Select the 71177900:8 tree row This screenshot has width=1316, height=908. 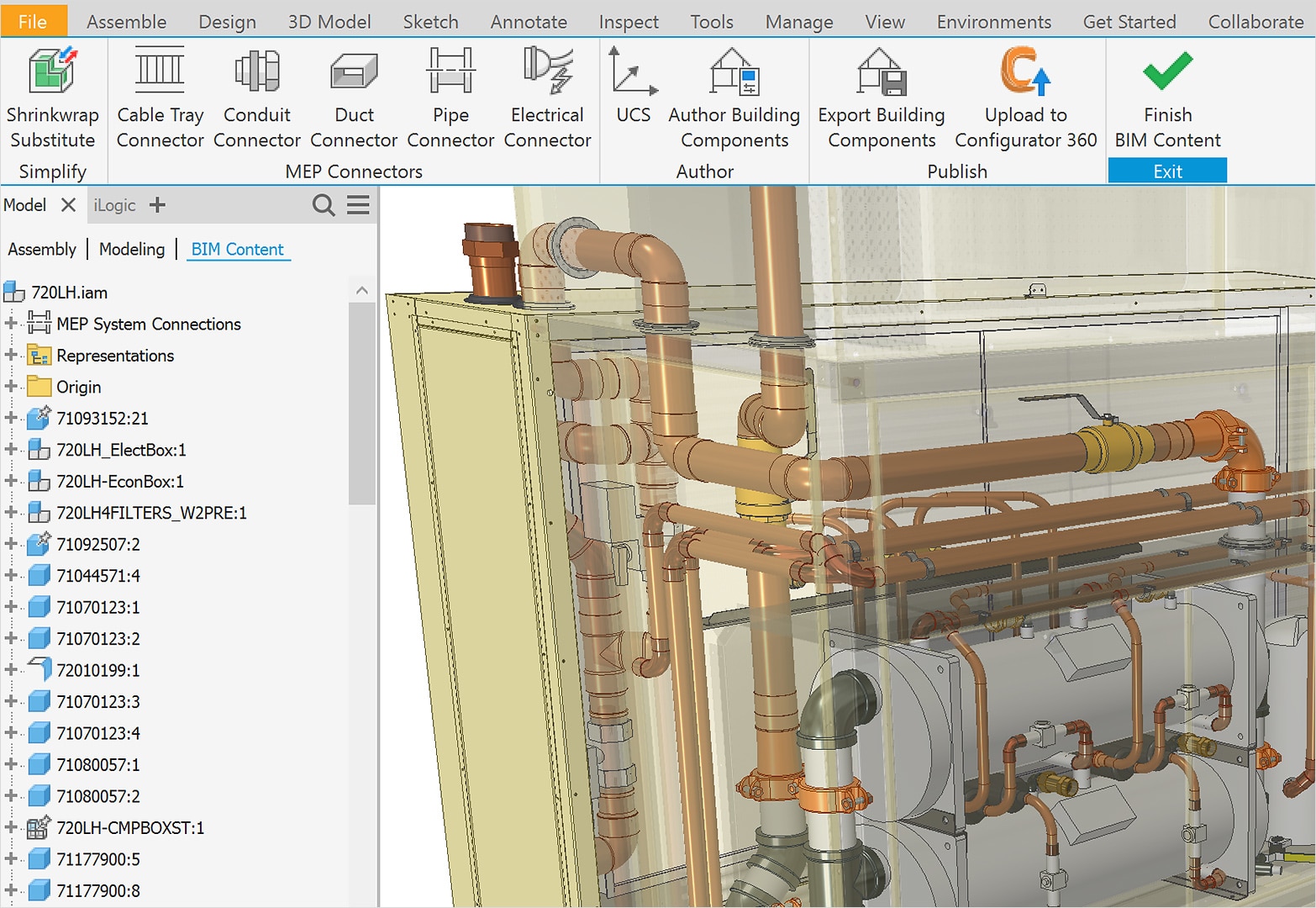pos(98,890)
